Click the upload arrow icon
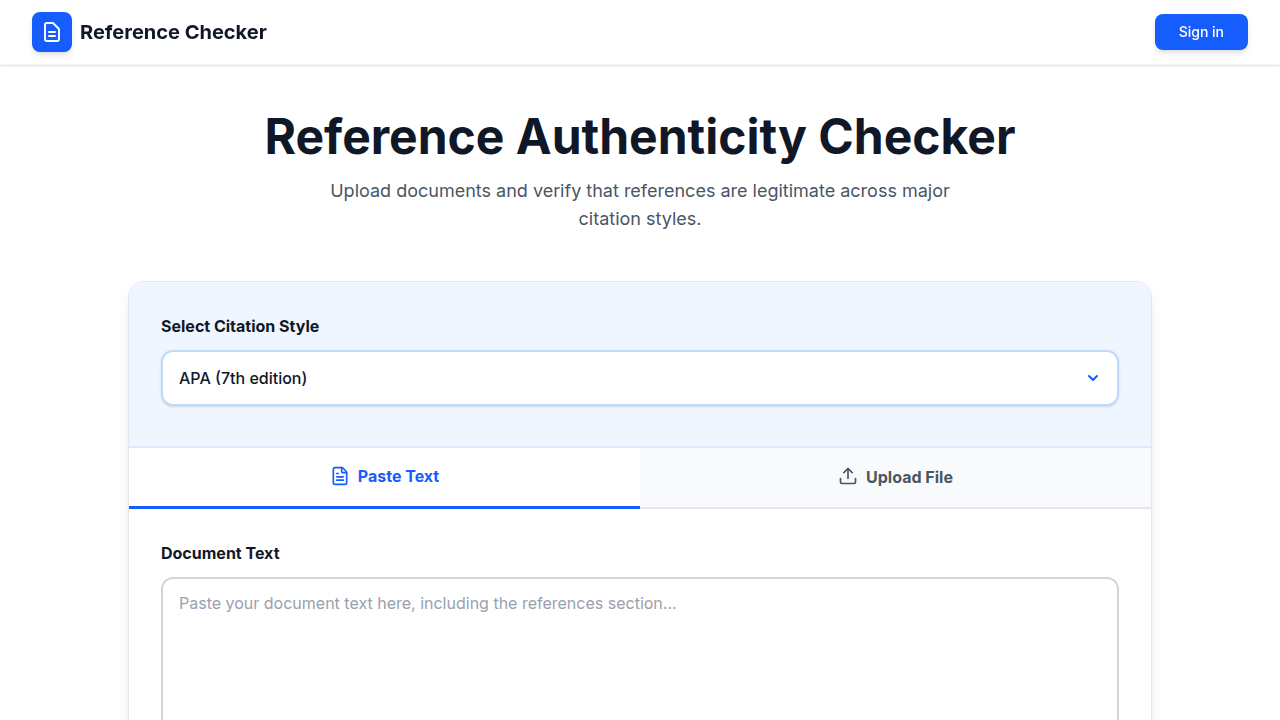The image size is (1280, 720). (x=848, y=476)
